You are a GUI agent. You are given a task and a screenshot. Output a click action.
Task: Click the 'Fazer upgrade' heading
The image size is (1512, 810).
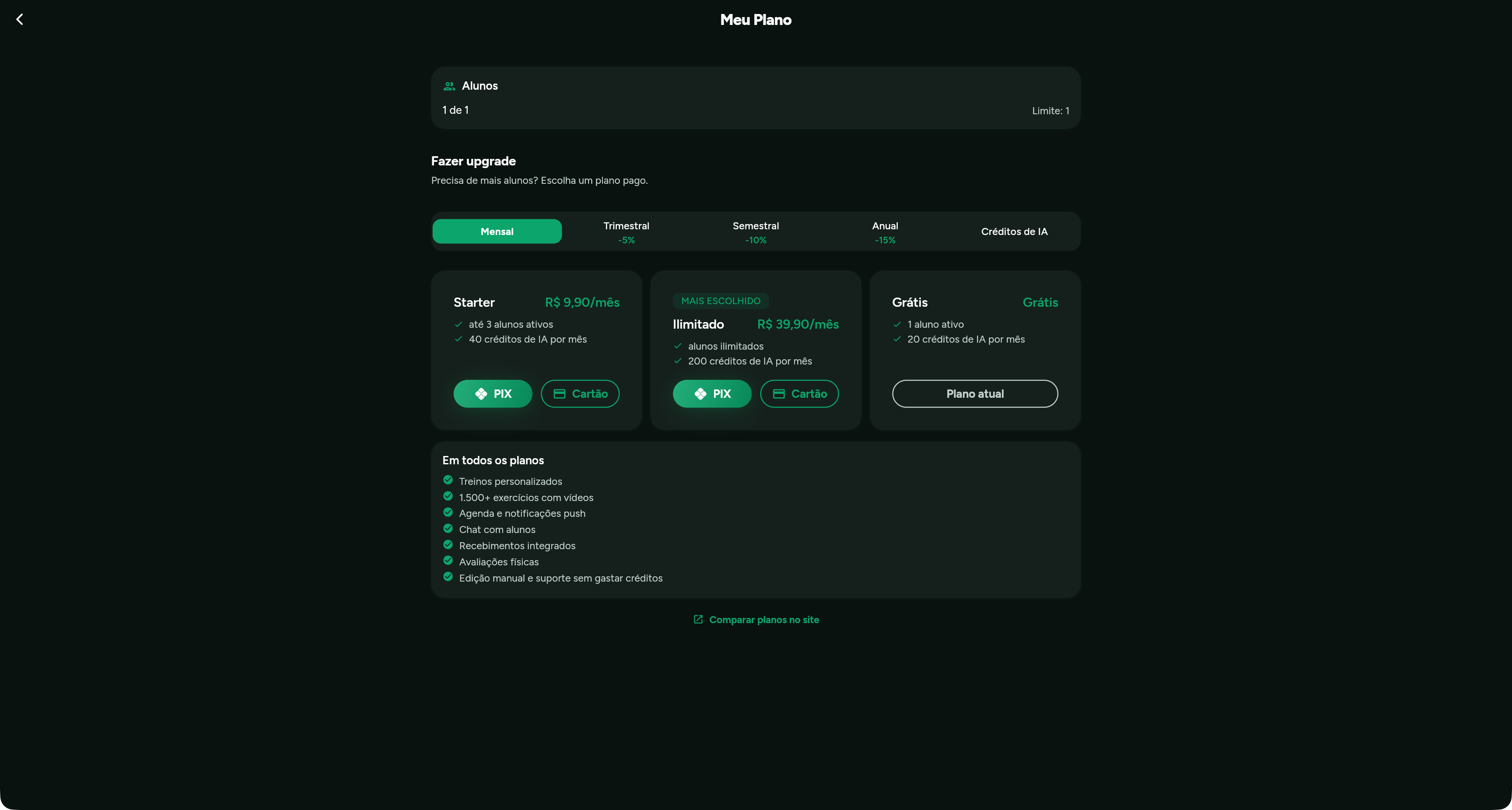(x=473, y=161)
